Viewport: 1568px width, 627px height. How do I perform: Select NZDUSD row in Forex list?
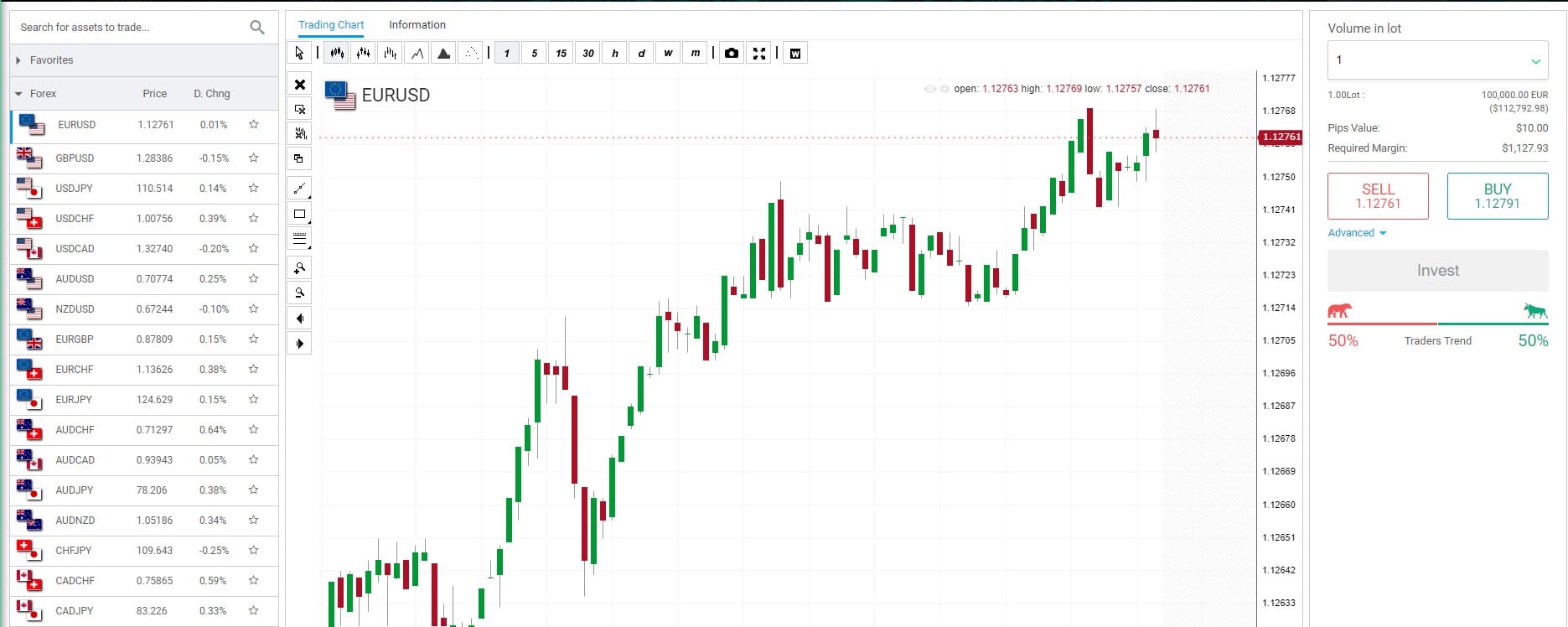[144, 309]
